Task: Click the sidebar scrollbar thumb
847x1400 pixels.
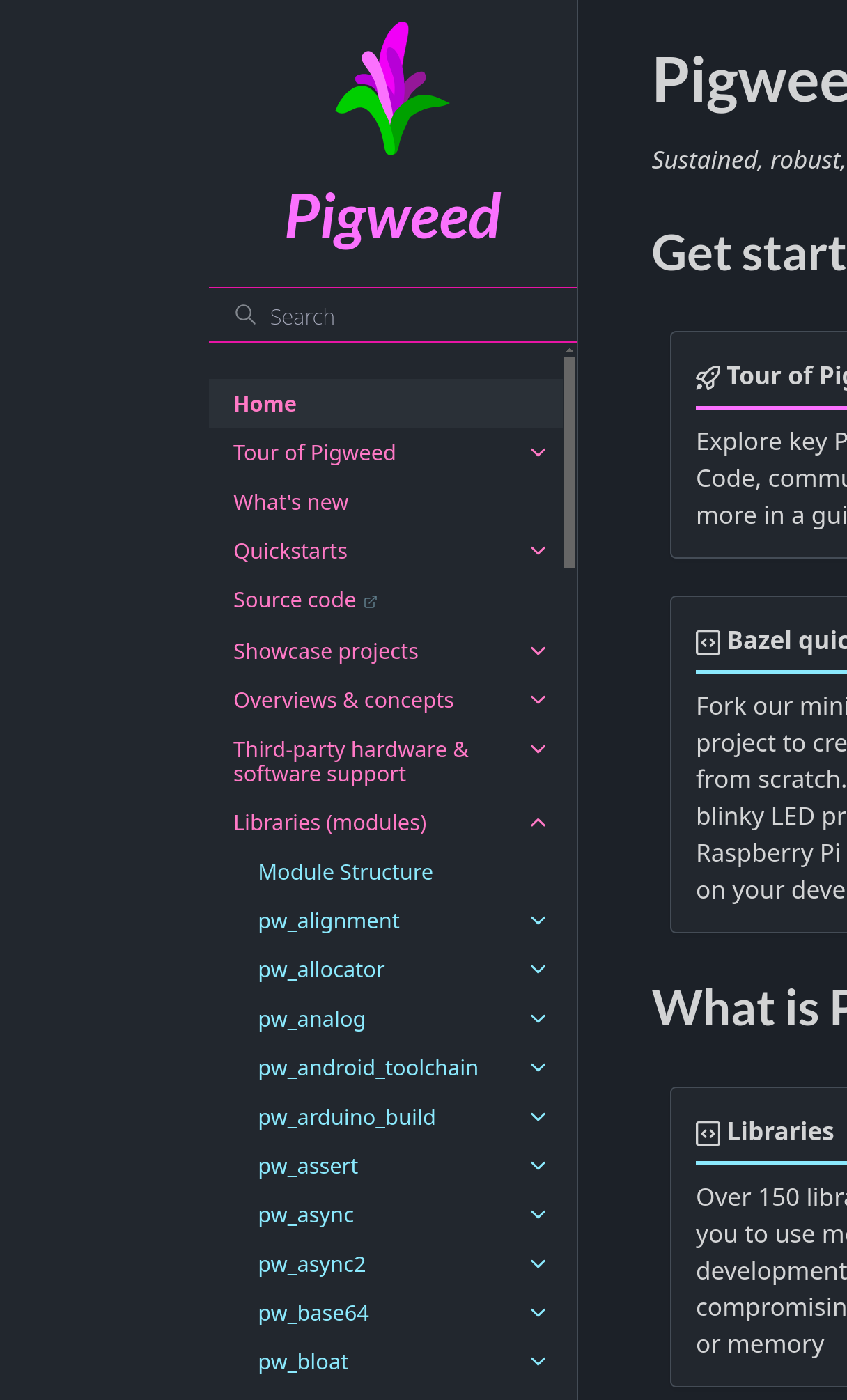Action: 570,462
